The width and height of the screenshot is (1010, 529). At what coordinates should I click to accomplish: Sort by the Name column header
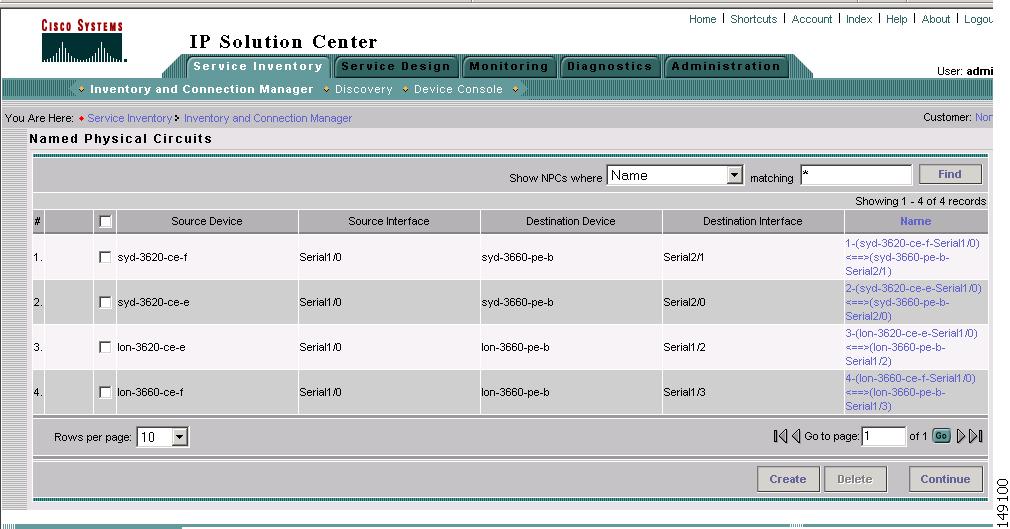click(x=915, y=221)
